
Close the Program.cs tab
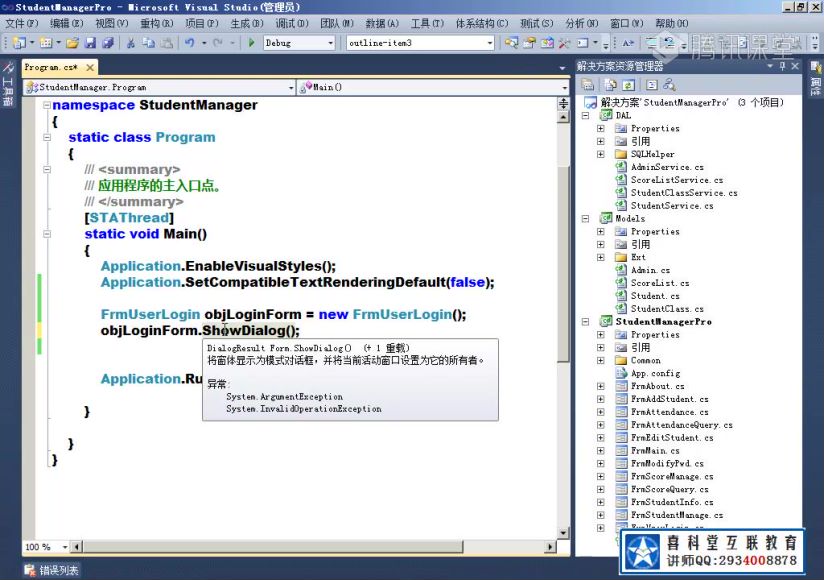tap(90, 67)
